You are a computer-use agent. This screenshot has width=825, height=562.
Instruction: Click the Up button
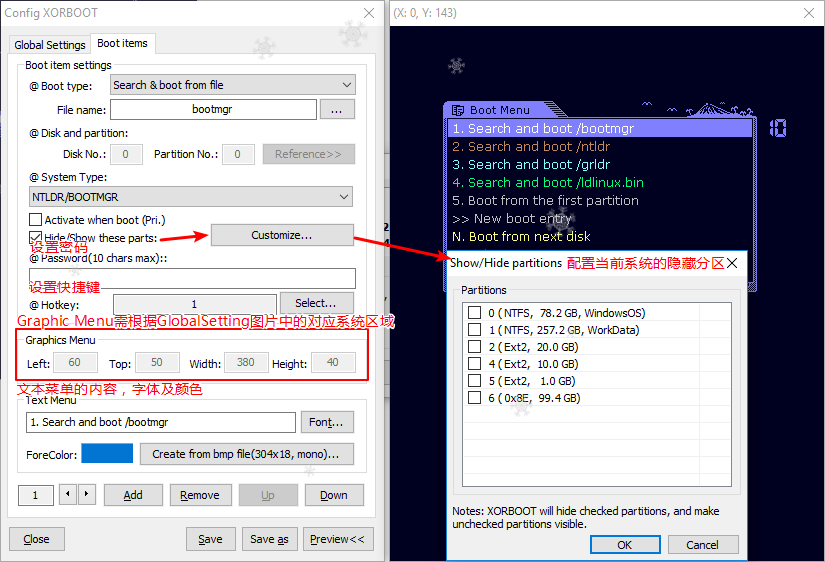pos(268,495)
